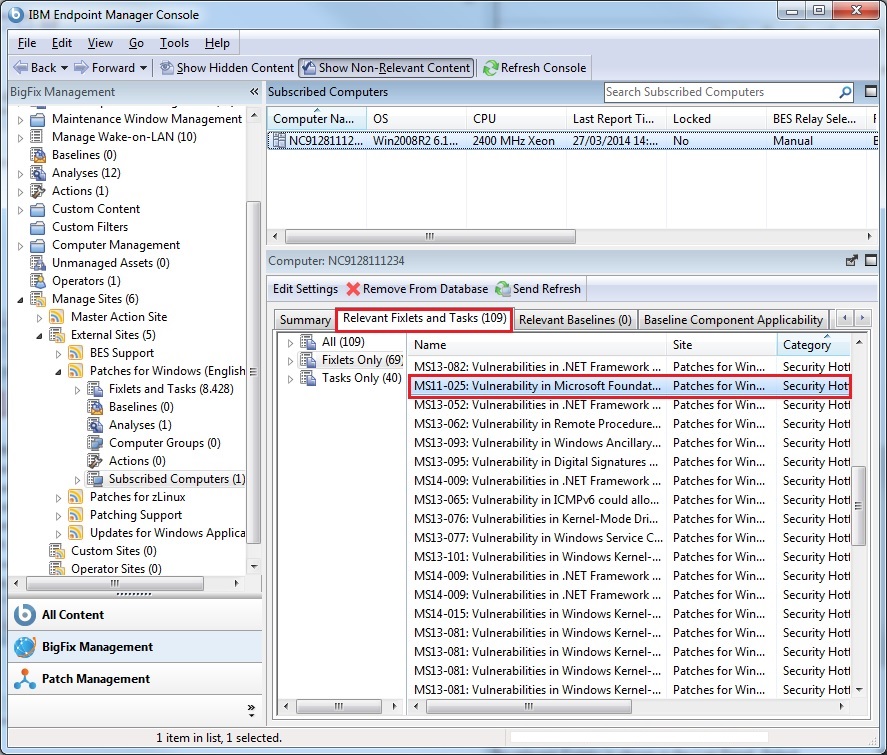Collapse the External Sites (5) node
This screenshot has width=887, height=755.
tap(39, 336)
